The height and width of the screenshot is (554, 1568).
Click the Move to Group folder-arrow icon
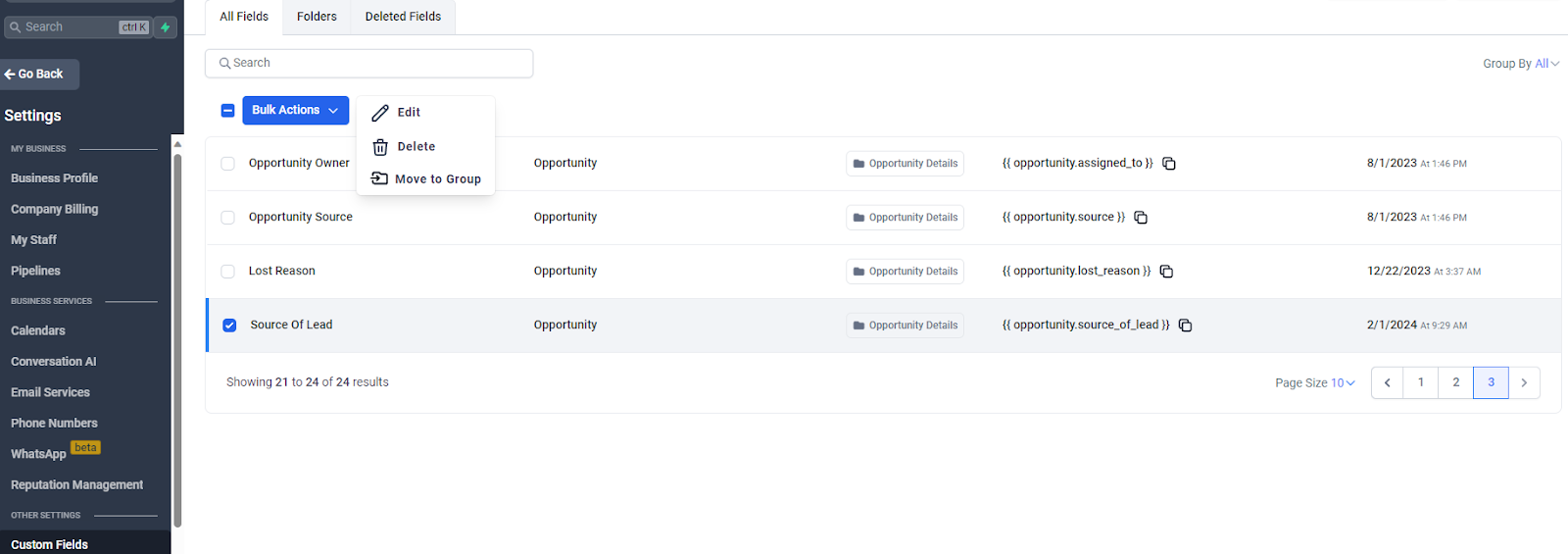(379, 178)
